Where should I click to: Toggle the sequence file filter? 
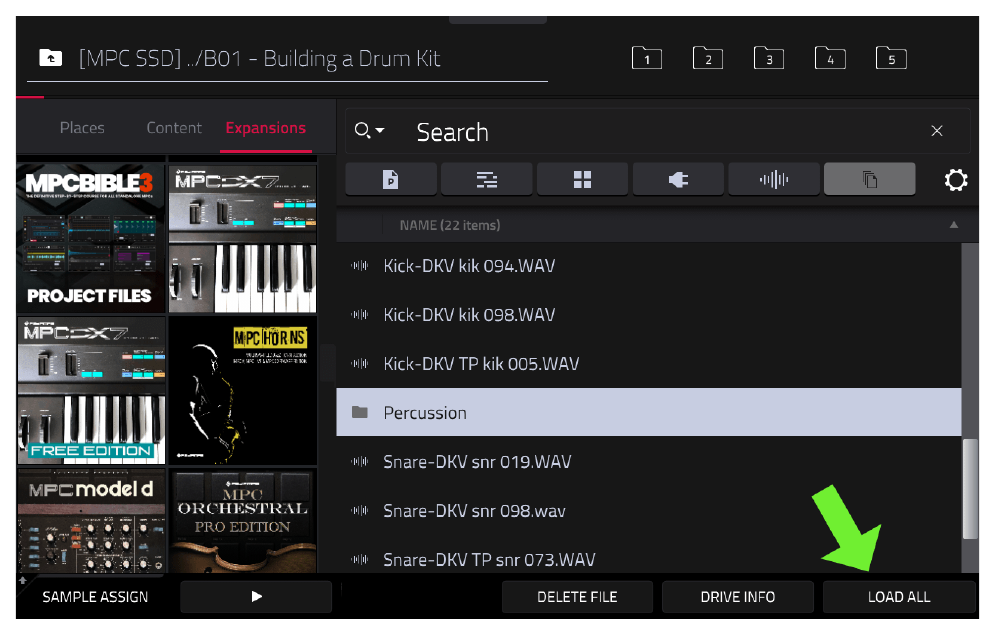click(487, 179)
